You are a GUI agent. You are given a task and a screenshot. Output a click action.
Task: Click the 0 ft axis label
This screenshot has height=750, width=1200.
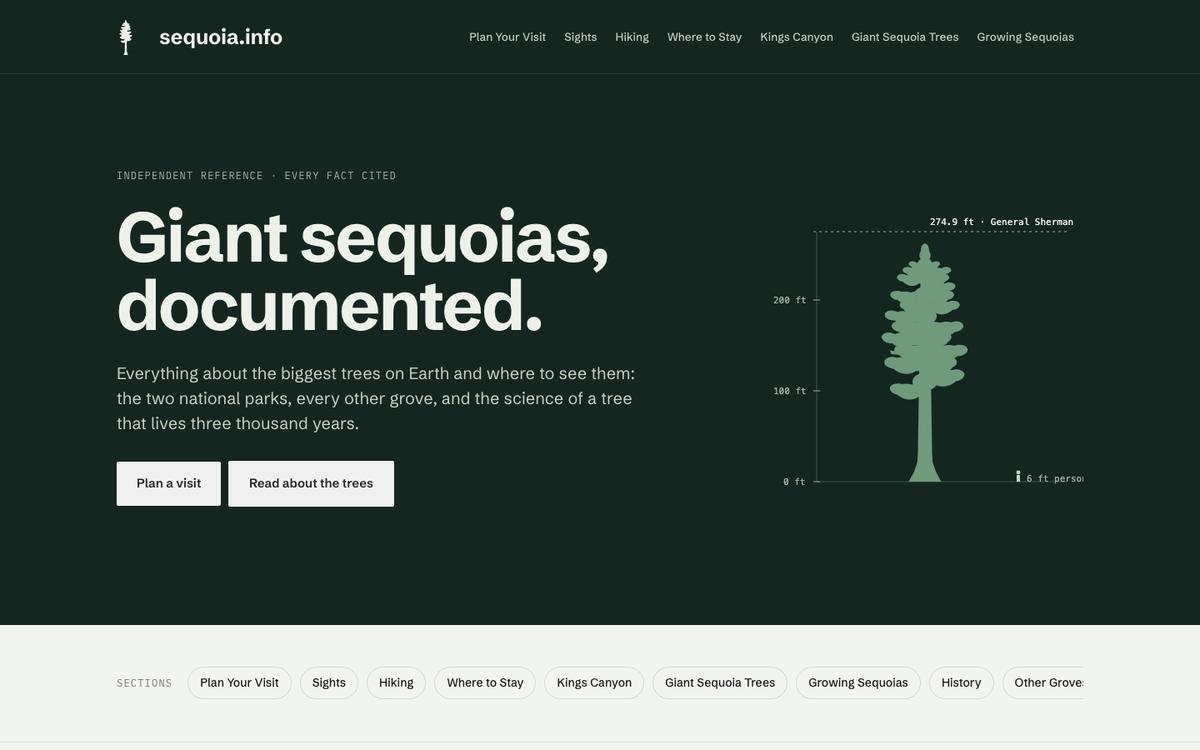(794, 482)
